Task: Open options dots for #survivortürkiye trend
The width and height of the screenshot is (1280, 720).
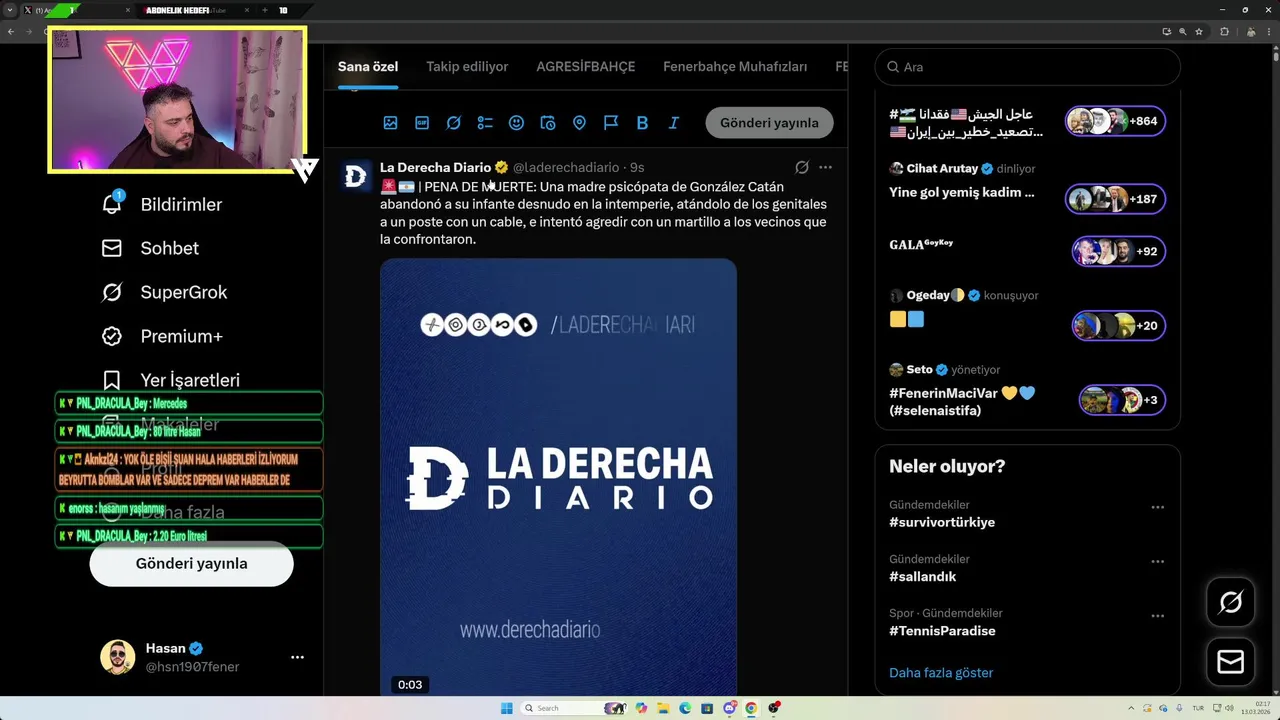Action: [x=1157, y=507]
